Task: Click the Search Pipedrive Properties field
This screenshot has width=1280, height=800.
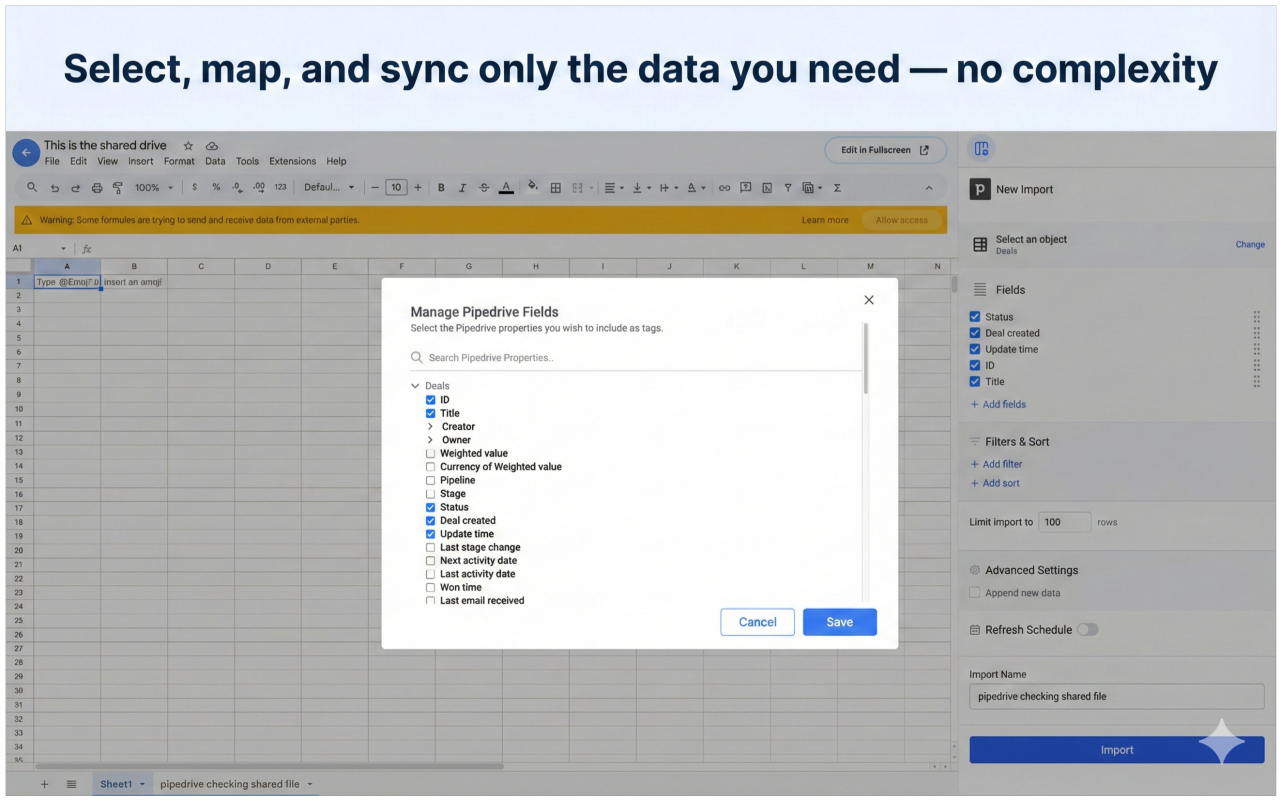Action: click(x=640, y=358)
